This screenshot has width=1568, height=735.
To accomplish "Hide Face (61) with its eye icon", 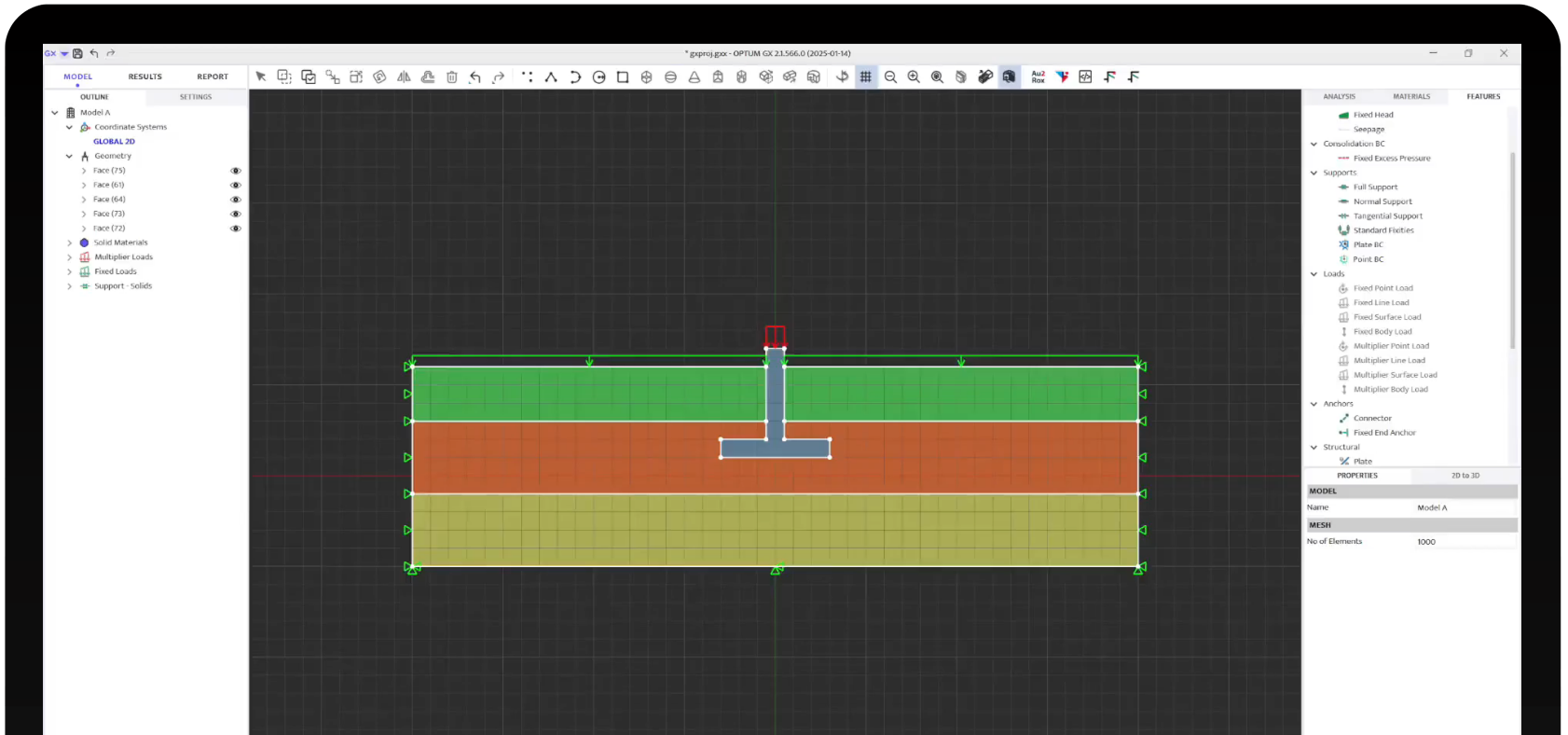I will (236, 186).
